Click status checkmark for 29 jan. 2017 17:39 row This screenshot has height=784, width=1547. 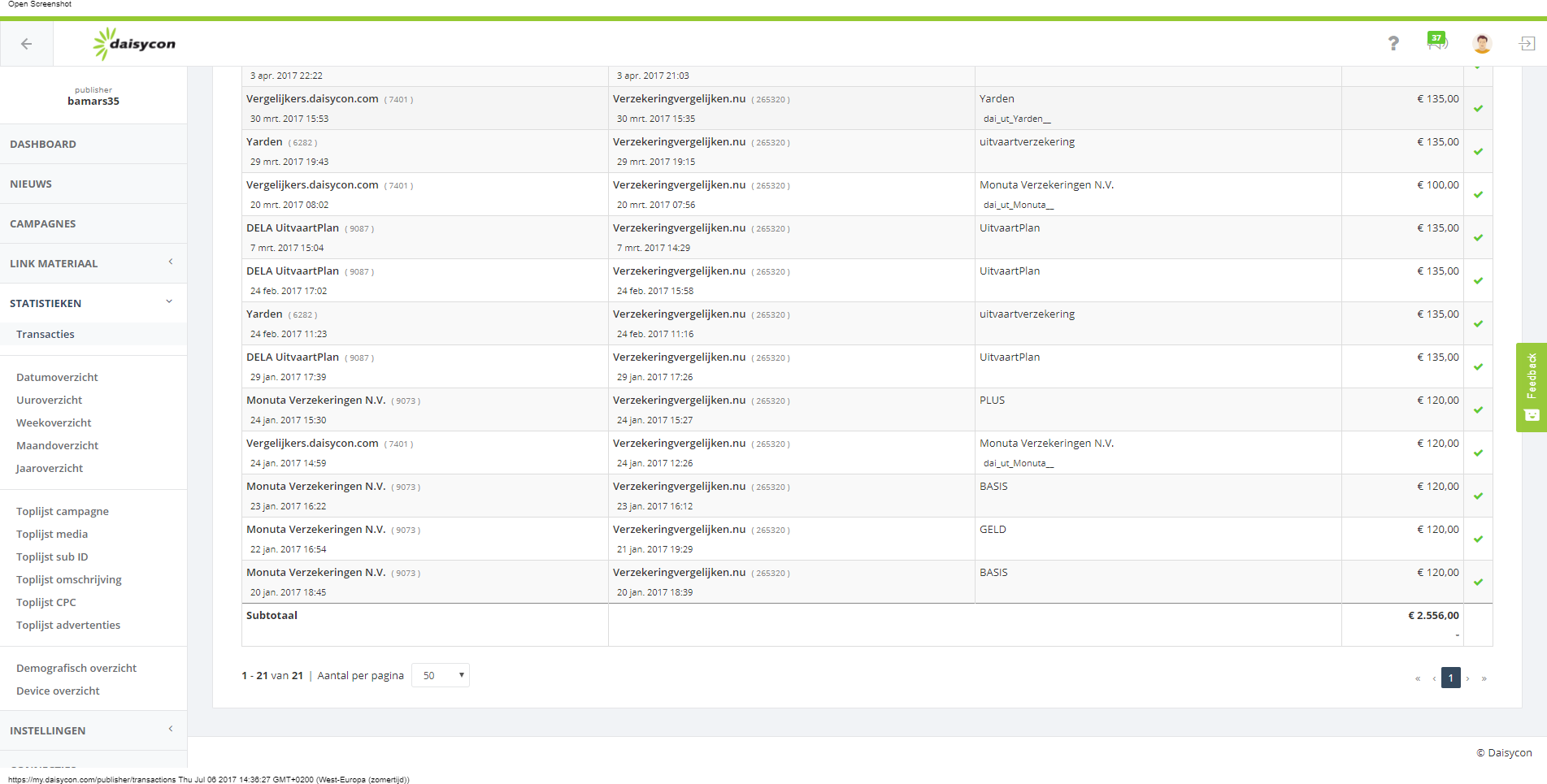click(x=1478, y=367)
